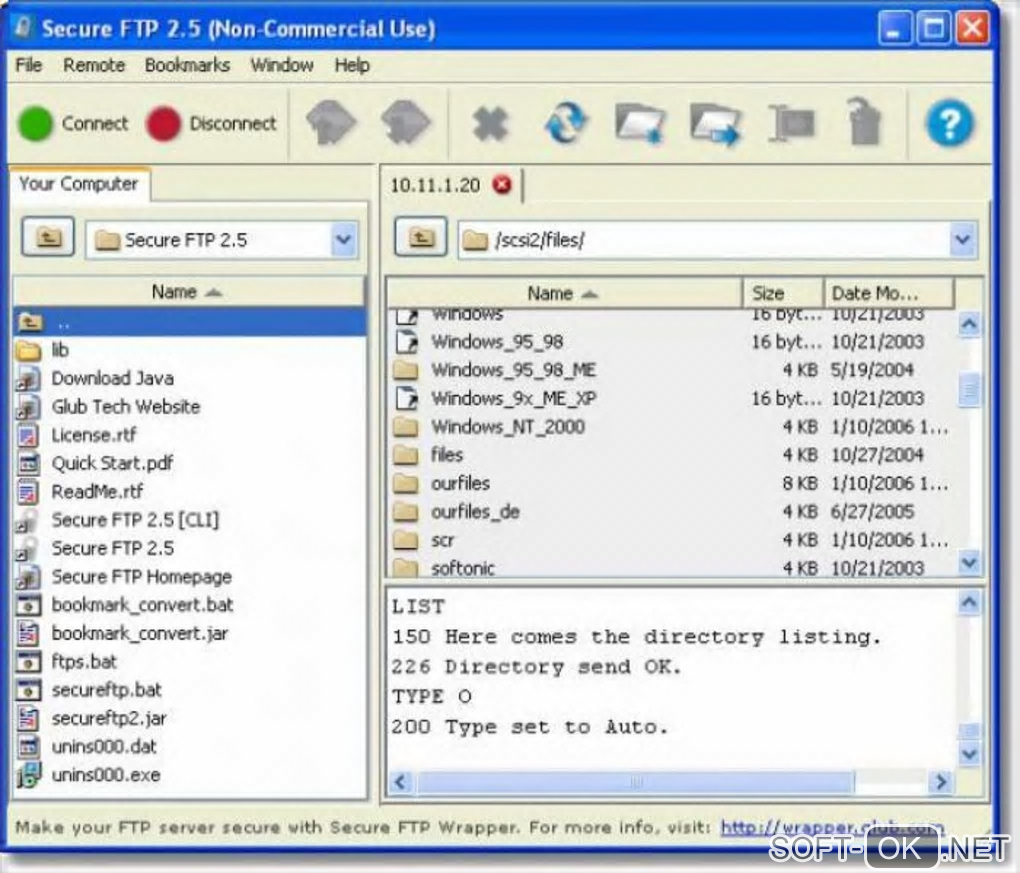The width and height of the screenshot is (1020, 873).
Task: Open the Bookmarks menu
Action: (187, 65)
